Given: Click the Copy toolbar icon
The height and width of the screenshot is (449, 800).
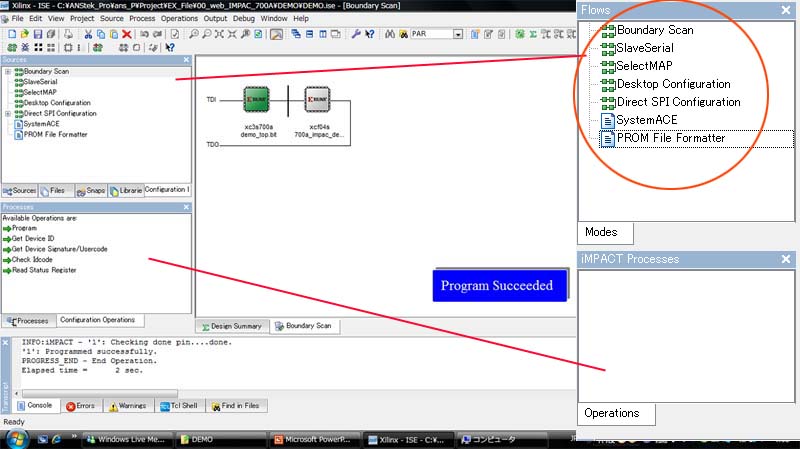Looking at the screenshot, I should pos(101,34).
